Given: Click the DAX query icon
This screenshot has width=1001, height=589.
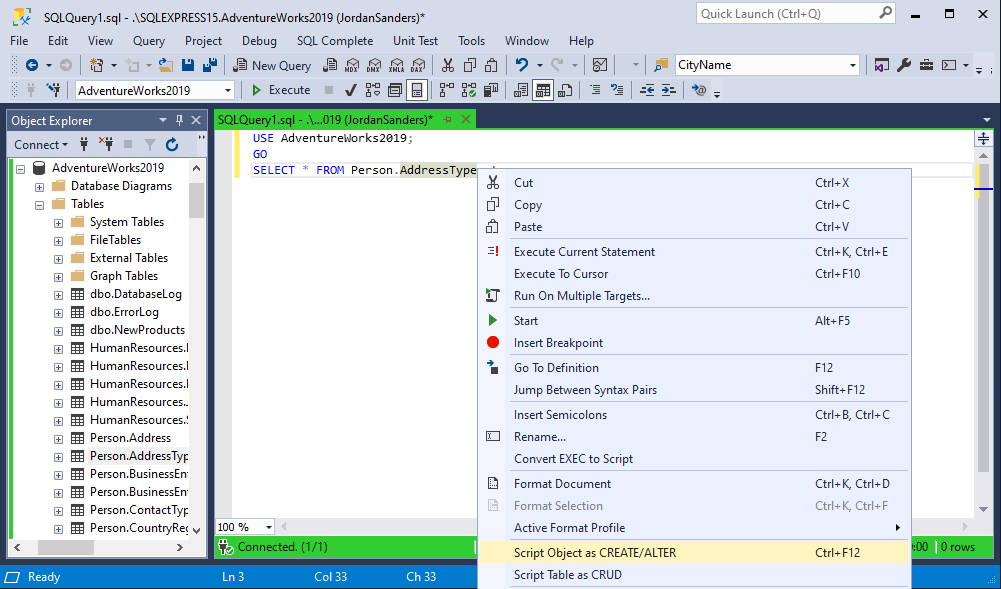Looking at the screenshot, I should (418, 65).
